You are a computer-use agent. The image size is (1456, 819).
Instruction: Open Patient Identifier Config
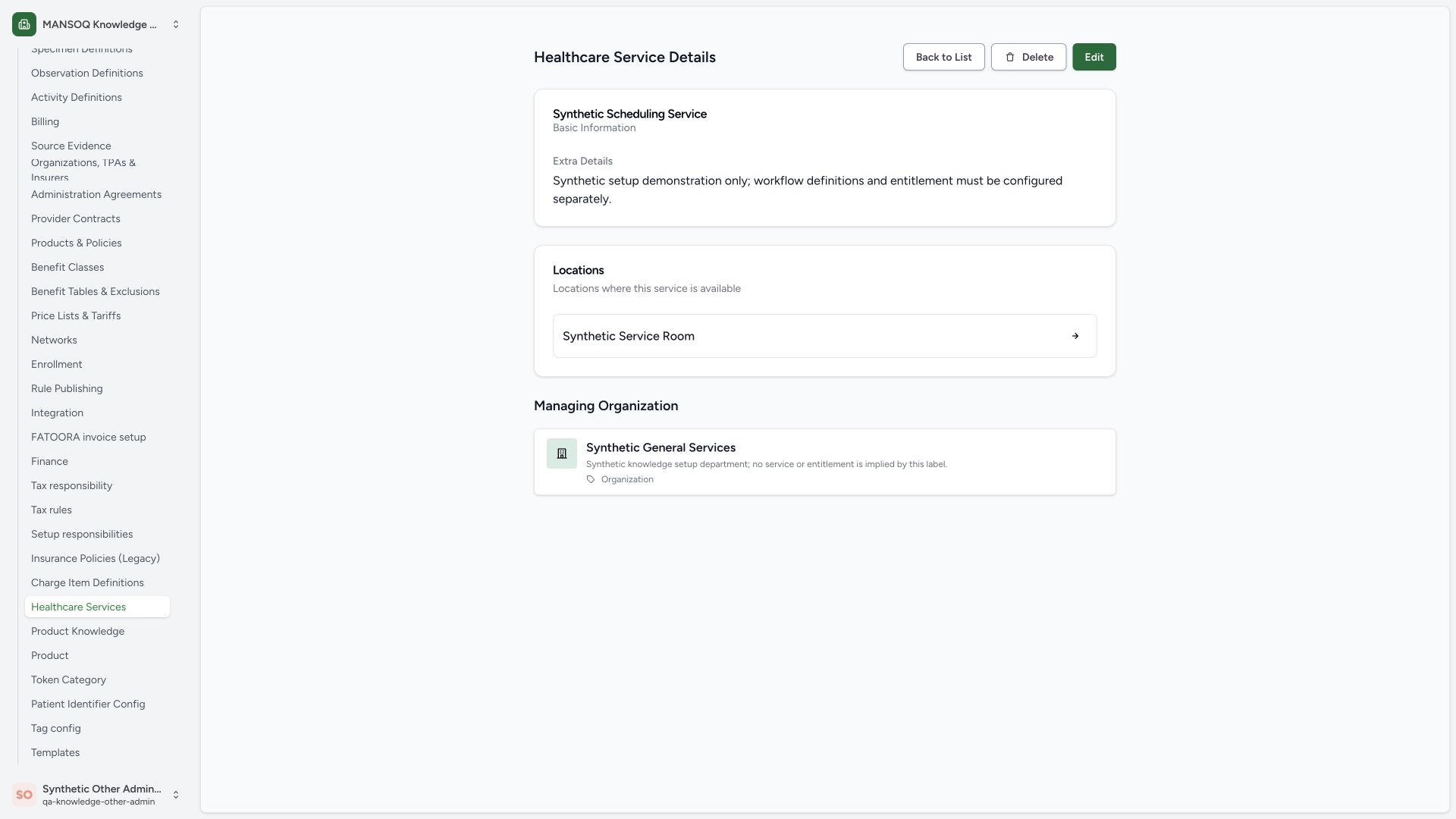[x=97, y=704]
